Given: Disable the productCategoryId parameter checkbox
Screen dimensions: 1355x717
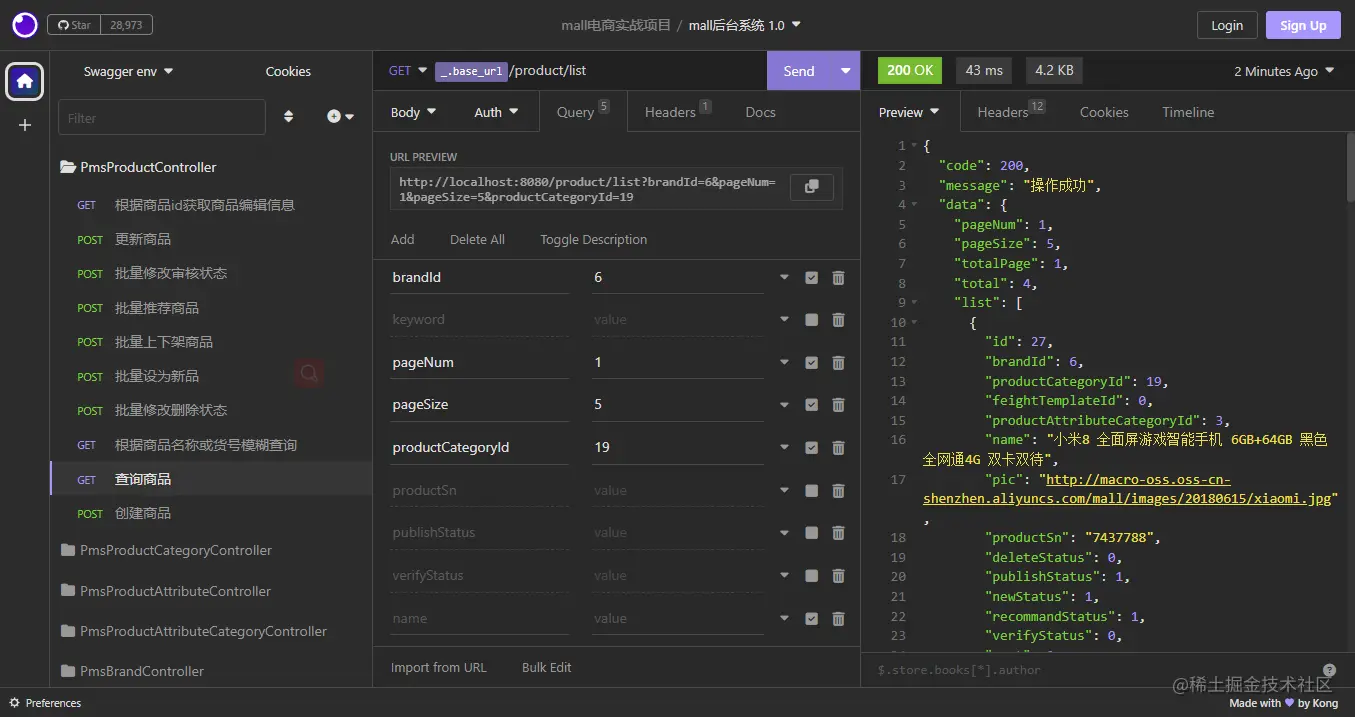Looking at the screenshot, I should coord(811,448).
